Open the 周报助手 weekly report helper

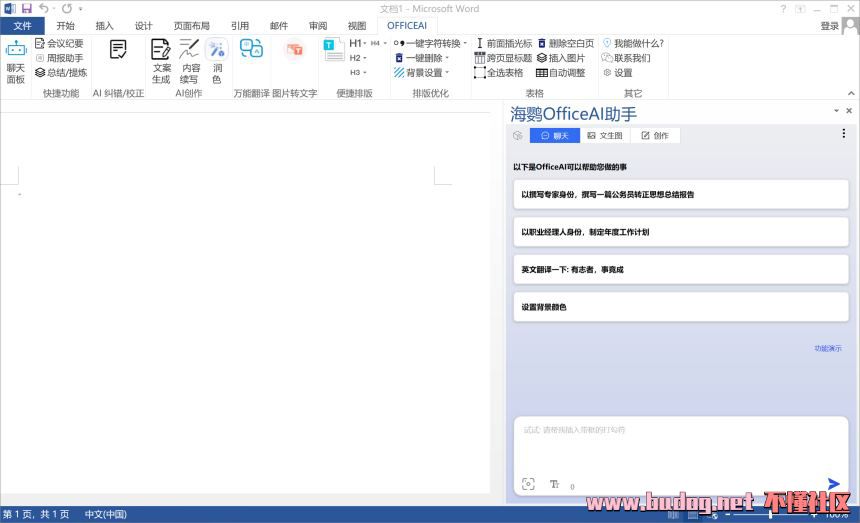pyautogui.click(x=59, y=58)
